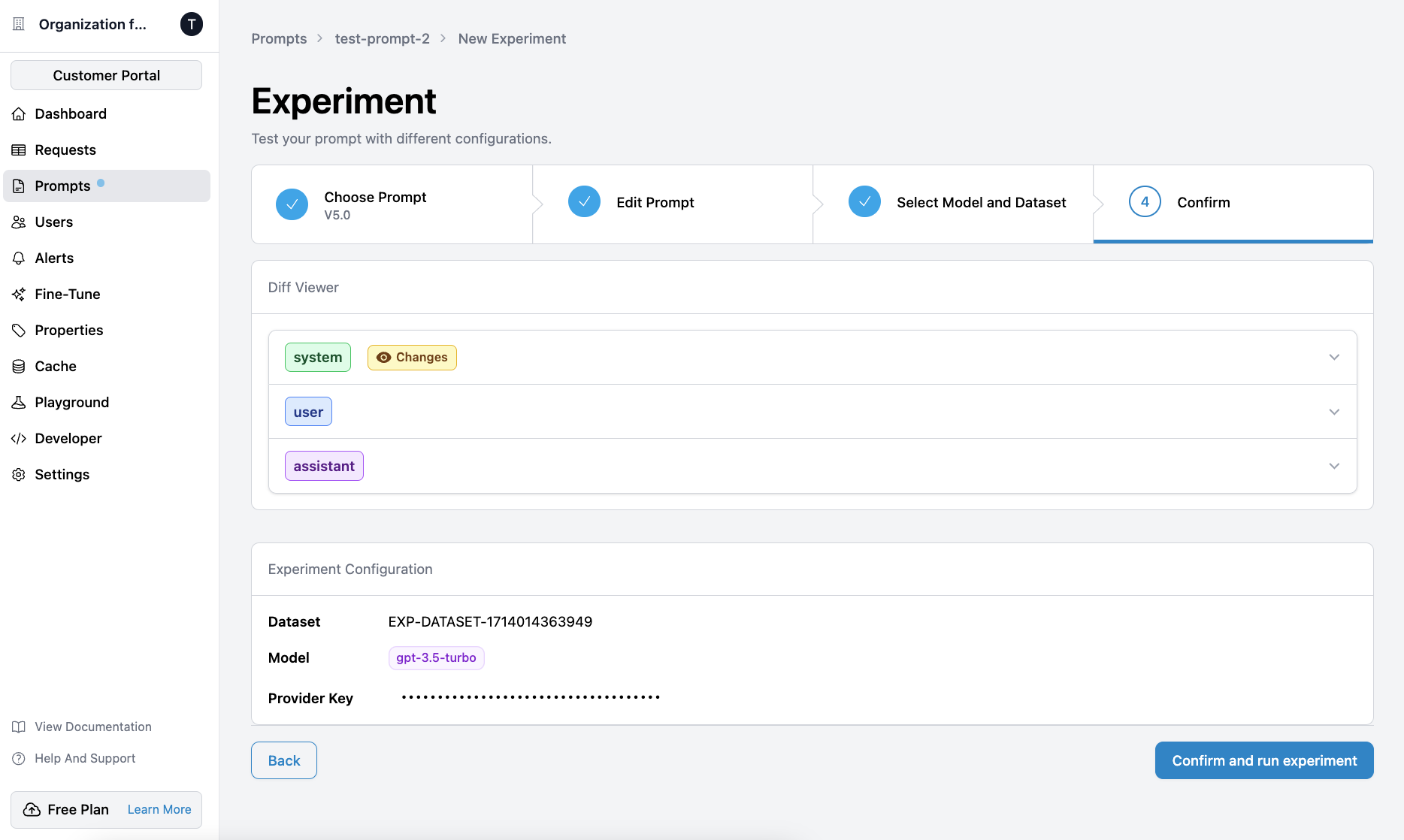The width and height of the screenshot is (1404, 840).
Task: Open Learn More about the Free Plan
Action: pos(159,809)
